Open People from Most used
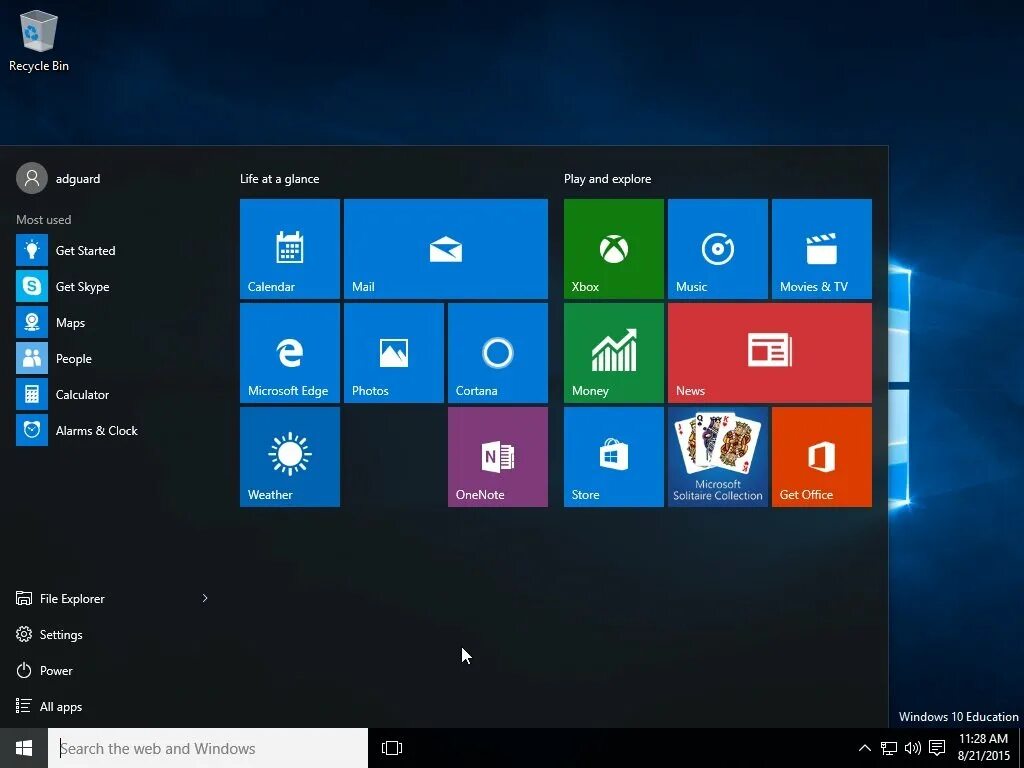 click(111, 359)
